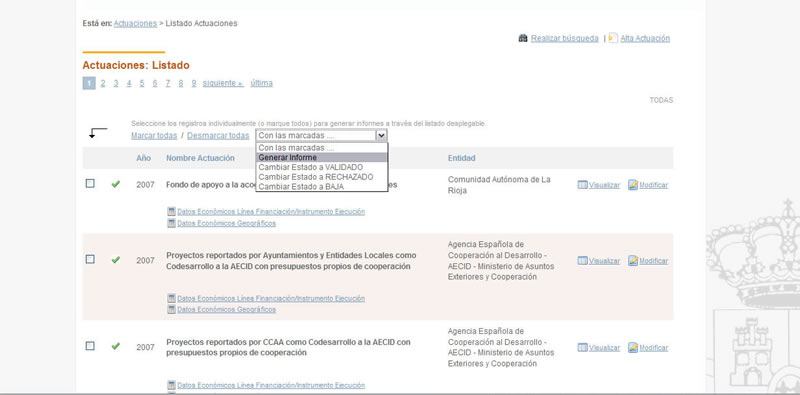Open Línea Financiación/Instrumento Ejecución link, Fondo de apoyo row

[x=271, y=212]
